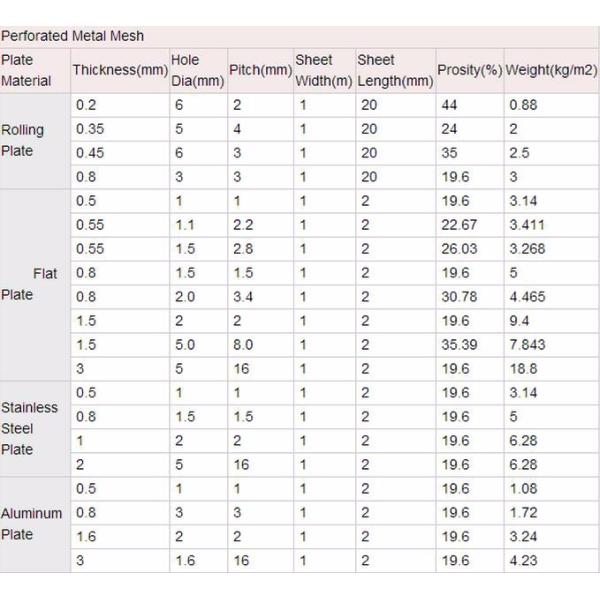Screen dimensions: 600x600
Task: Click the 0.35 thickness cell
Action: [89, 129]
